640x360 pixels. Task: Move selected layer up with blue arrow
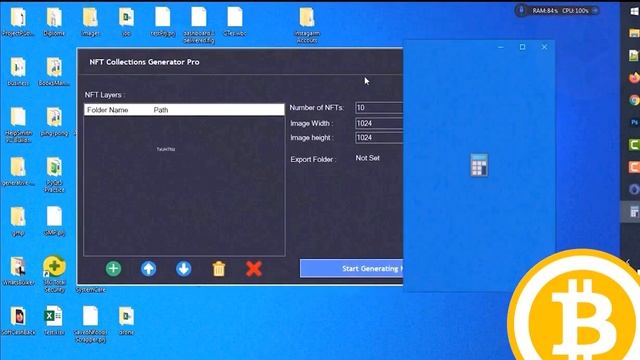(x=148, y=269)
